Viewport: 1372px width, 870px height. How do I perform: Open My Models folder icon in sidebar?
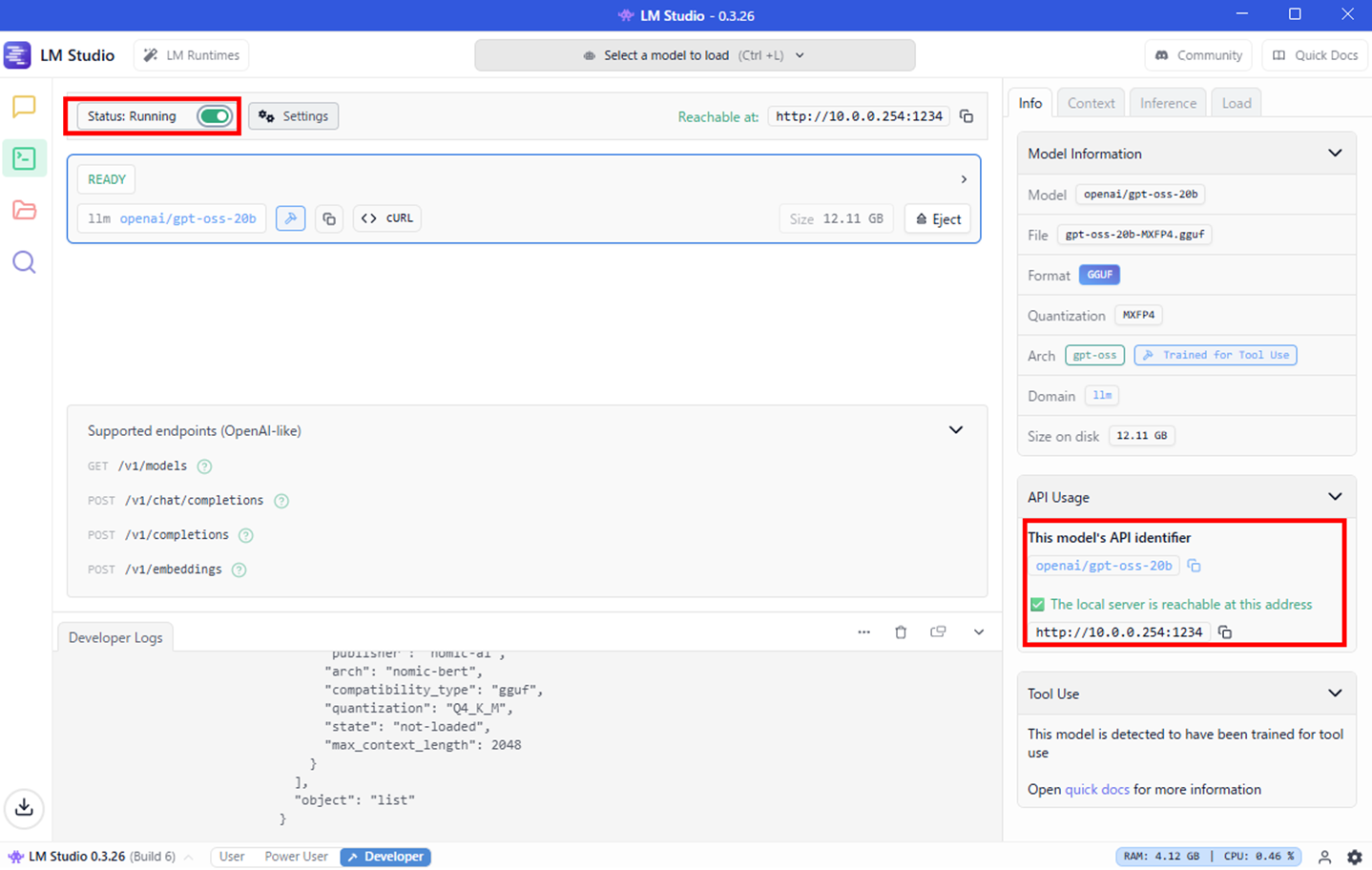pyautogui.click(x=24, y=210)
